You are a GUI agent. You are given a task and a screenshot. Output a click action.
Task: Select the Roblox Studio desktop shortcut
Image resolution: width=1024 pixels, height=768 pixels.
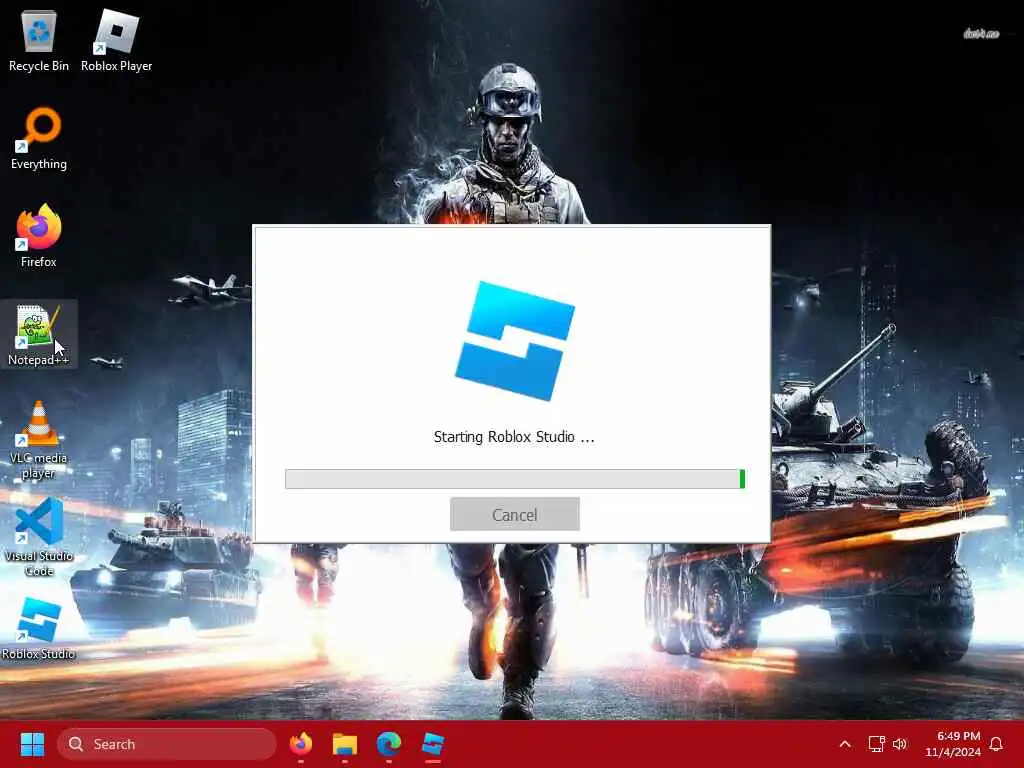pyautogui.click(x=39, y=628)
